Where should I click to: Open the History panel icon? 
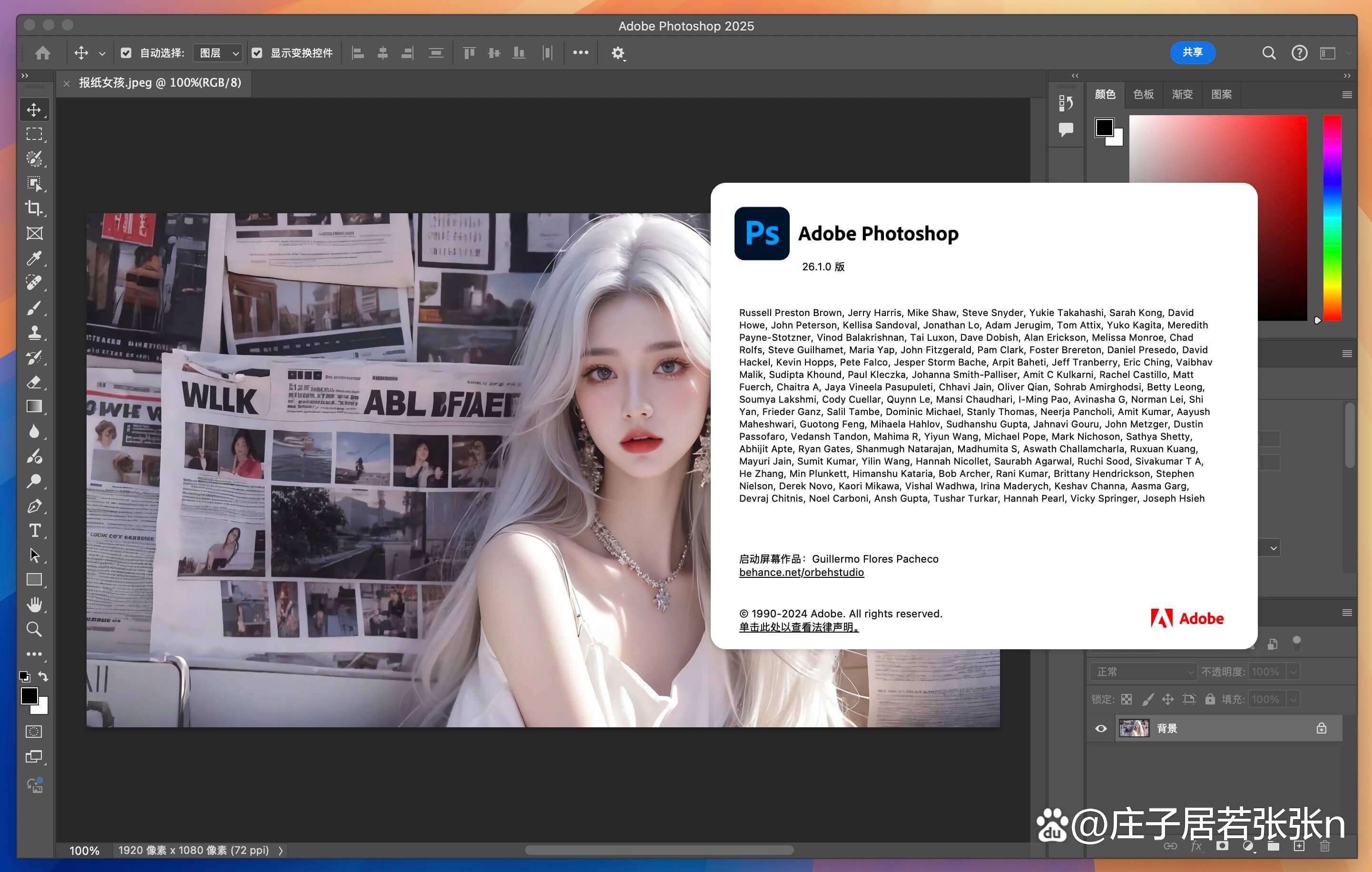coord(1066,103)
